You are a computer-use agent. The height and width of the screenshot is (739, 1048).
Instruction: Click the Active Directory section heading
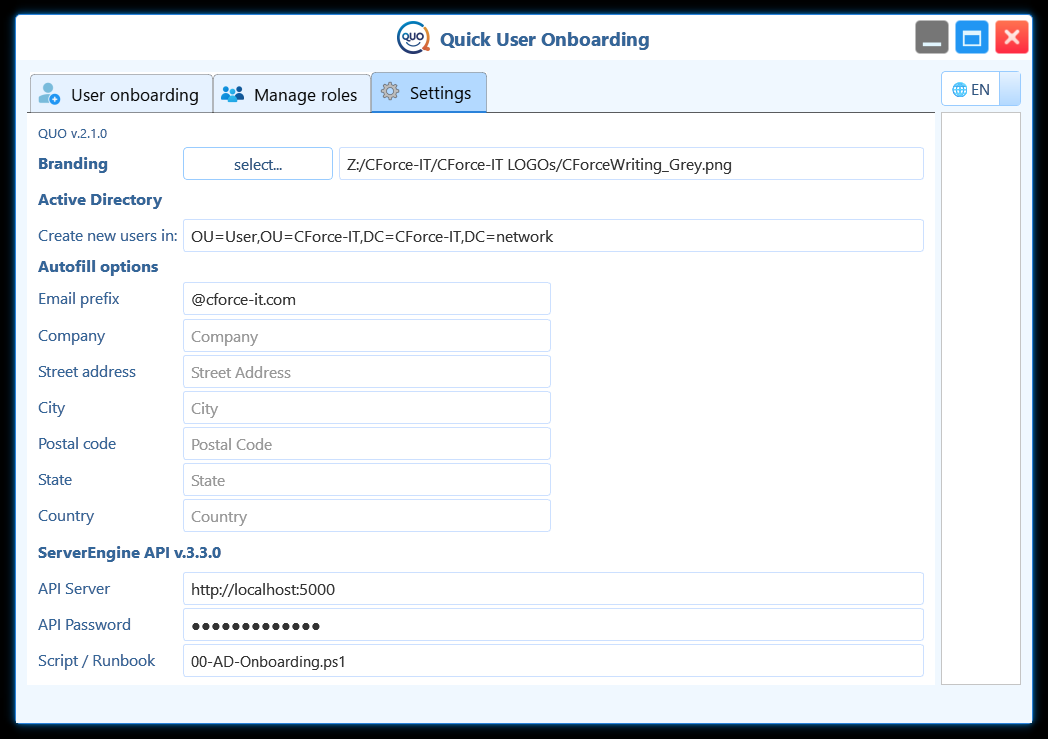(100, 200)
